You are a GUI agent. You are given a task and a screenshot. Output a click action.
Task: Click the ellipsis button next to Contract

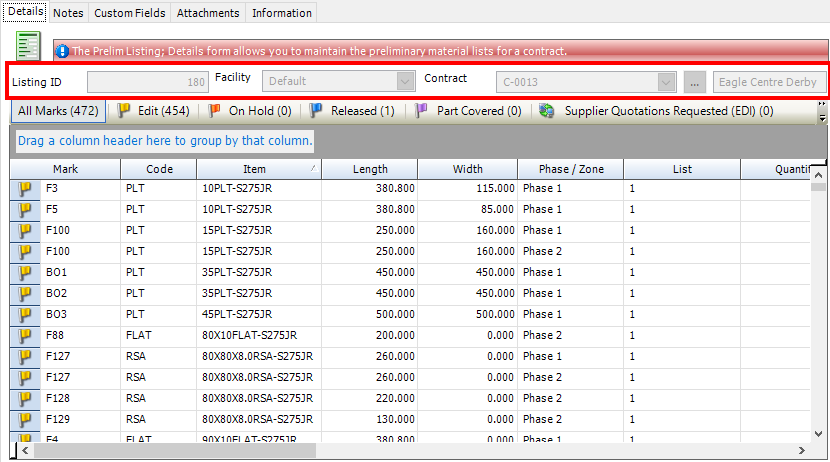click(694, 82)
